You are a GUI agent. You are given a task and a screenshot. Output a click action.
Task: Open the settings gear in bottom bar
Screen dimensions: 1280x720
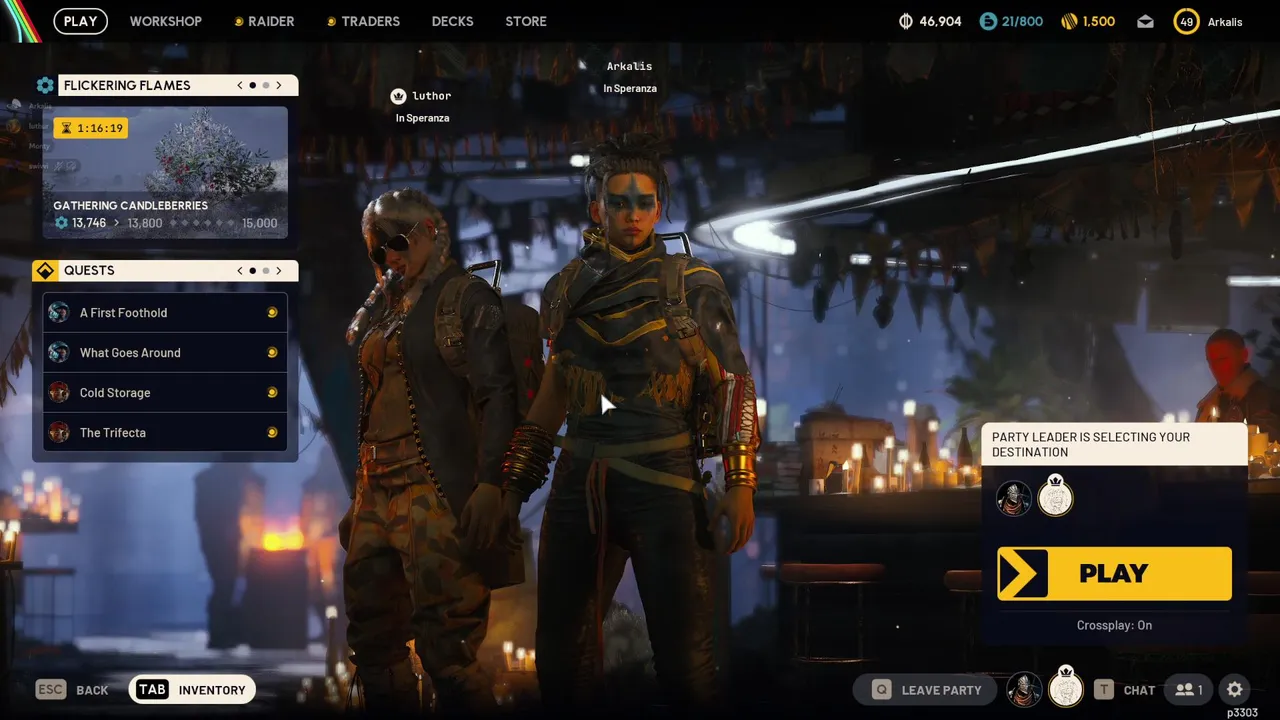(1235, 689)
